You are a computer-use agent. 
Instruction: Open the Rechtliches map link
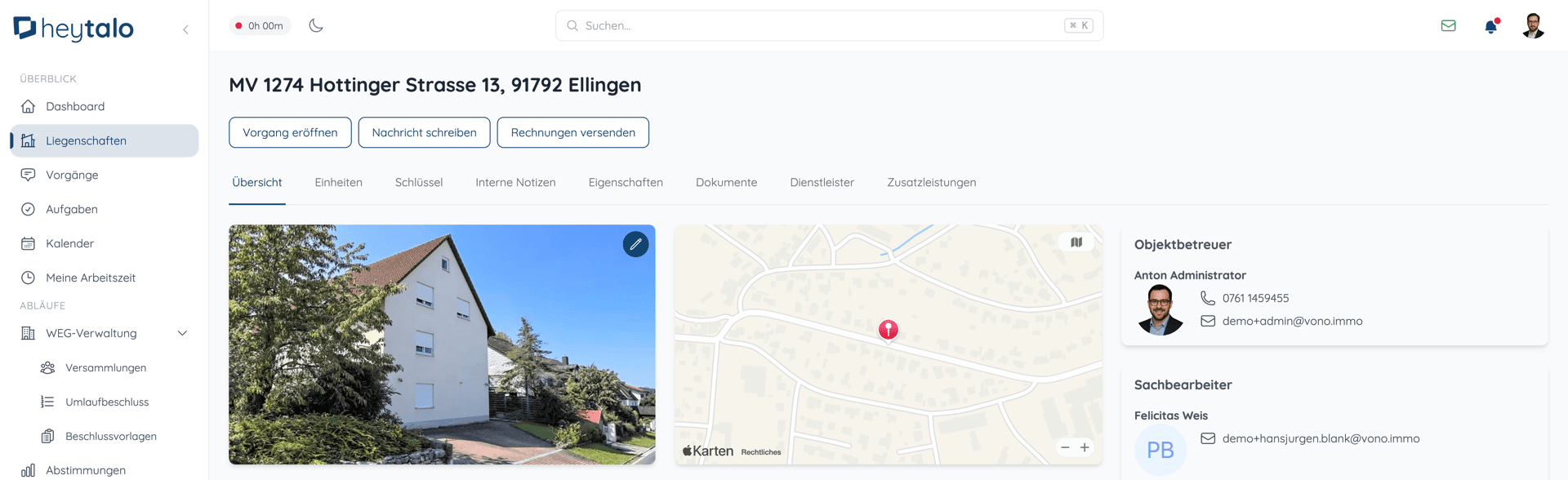[x=760, y=452]
